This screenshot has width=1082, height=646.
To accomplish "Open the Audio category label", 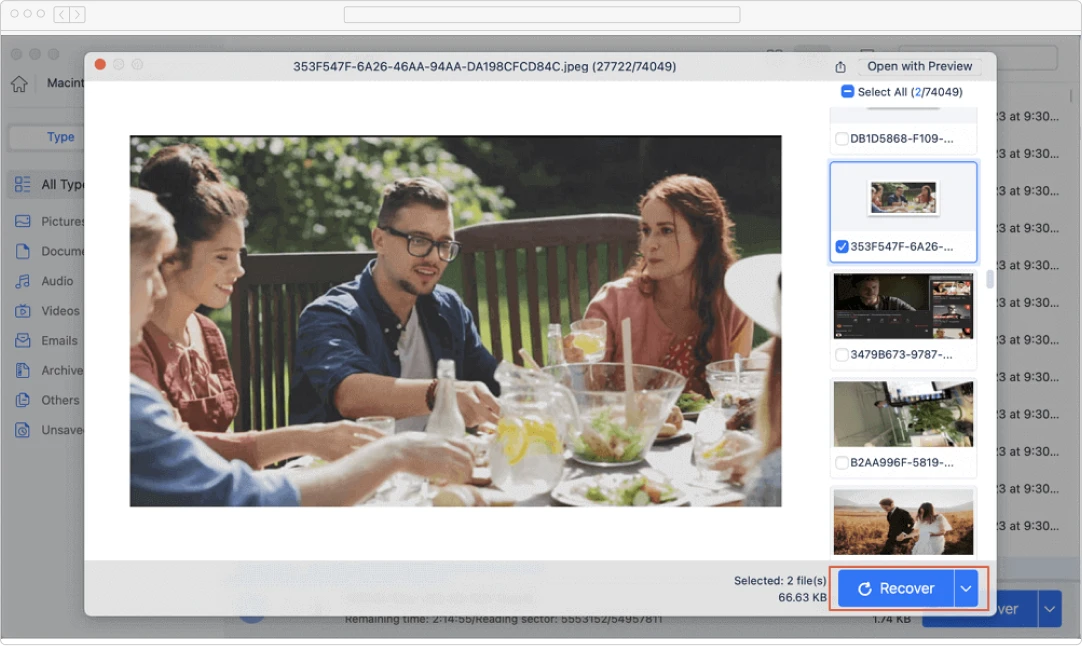I will pos(57,281).
